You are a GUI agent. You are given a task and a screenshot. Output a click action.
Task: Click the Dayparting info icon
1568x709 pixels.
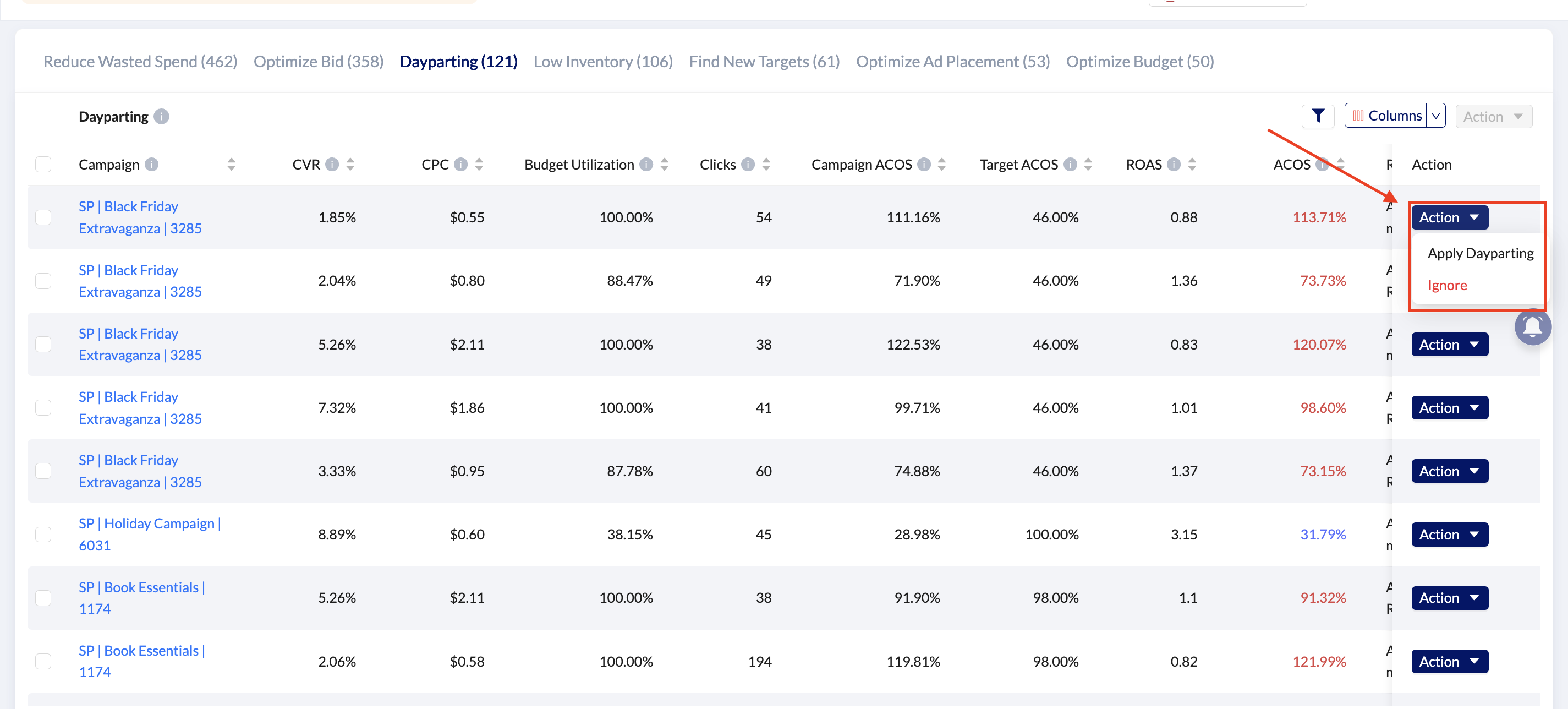[161, 116]
